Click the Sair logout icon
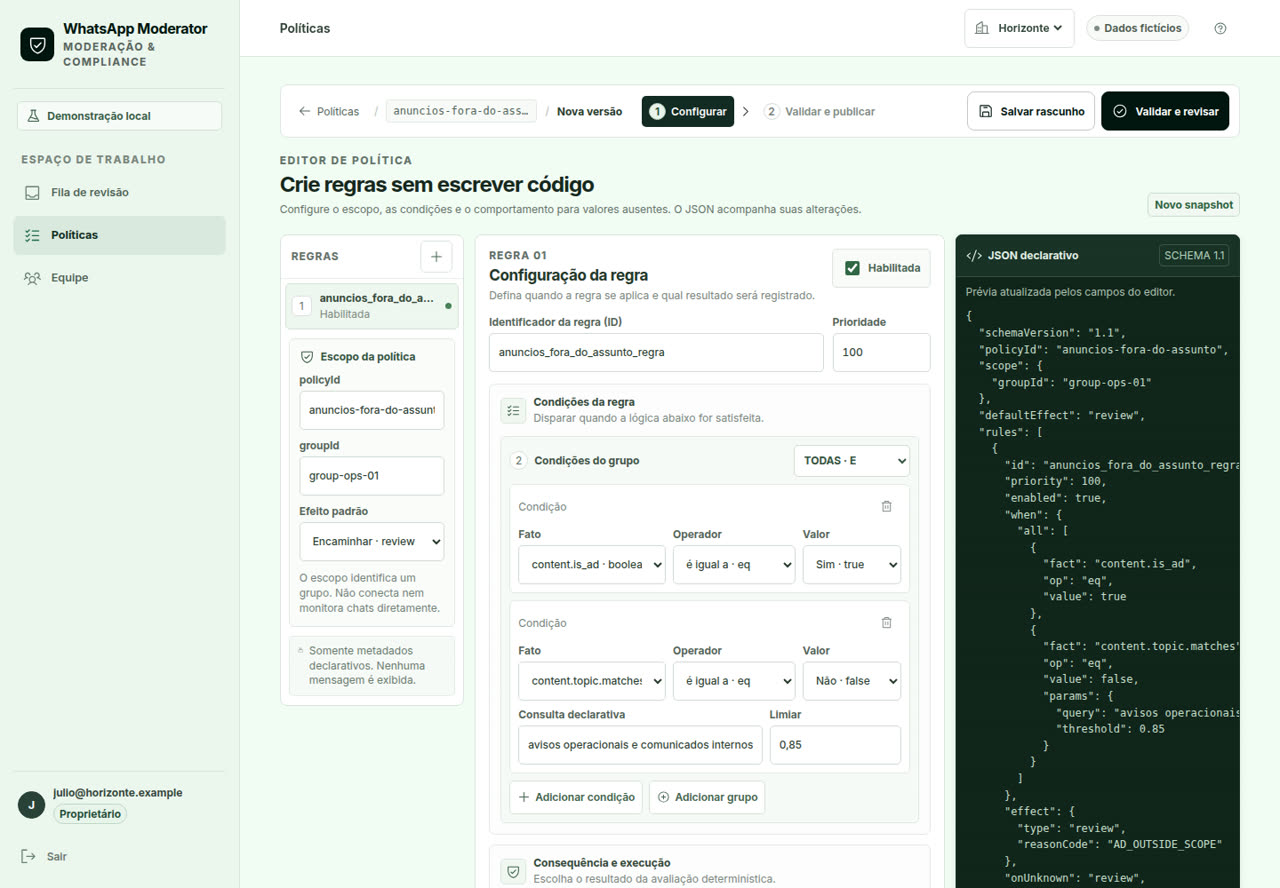This screenshot has height=888, width=1280. pos(30,856)
